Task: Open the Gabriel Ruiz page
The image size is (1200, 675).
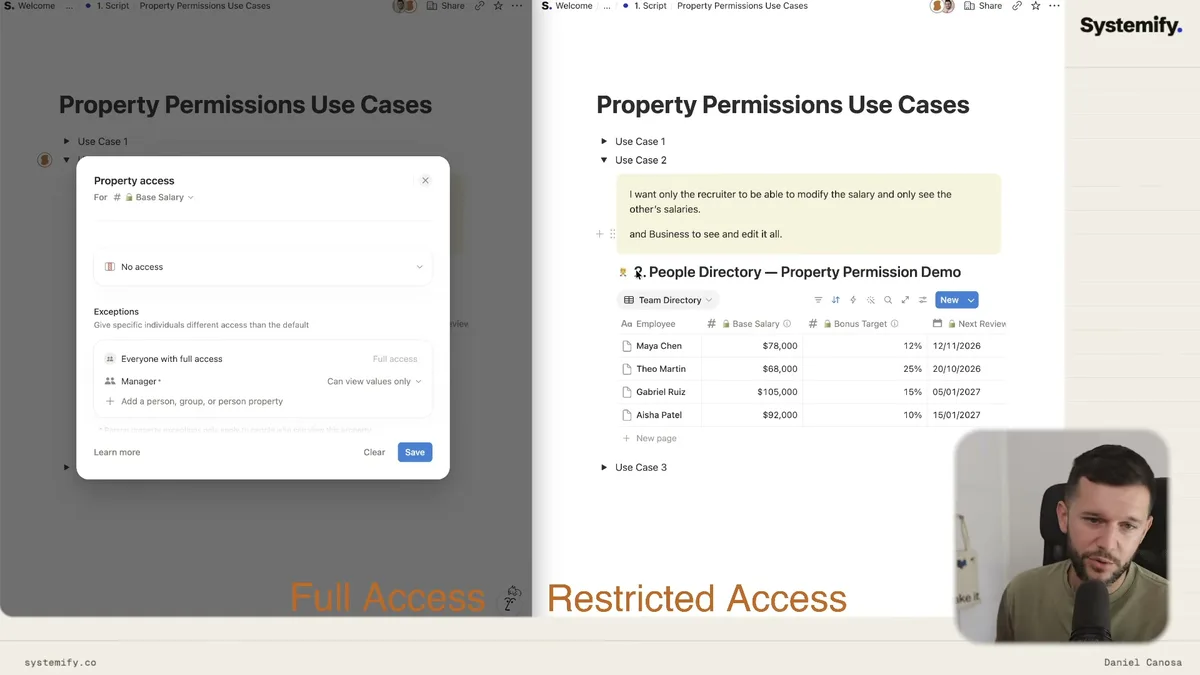Action: 661,392
